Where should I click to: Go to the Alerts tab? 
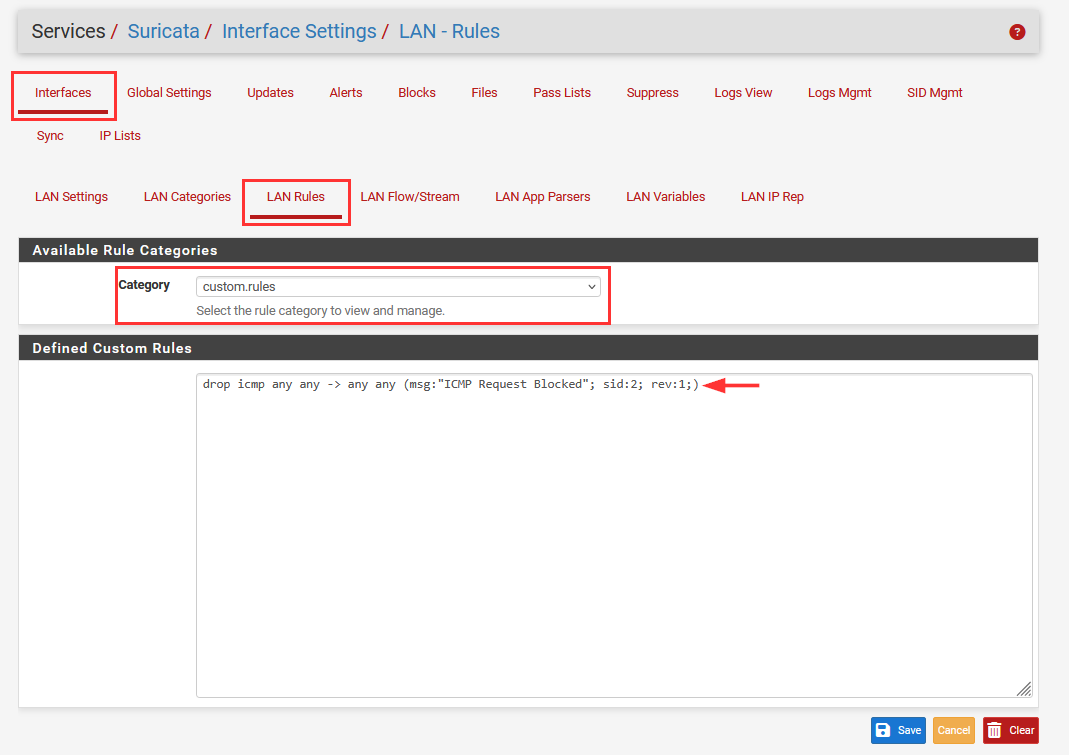pyautogui.click(x=346, y=93)
